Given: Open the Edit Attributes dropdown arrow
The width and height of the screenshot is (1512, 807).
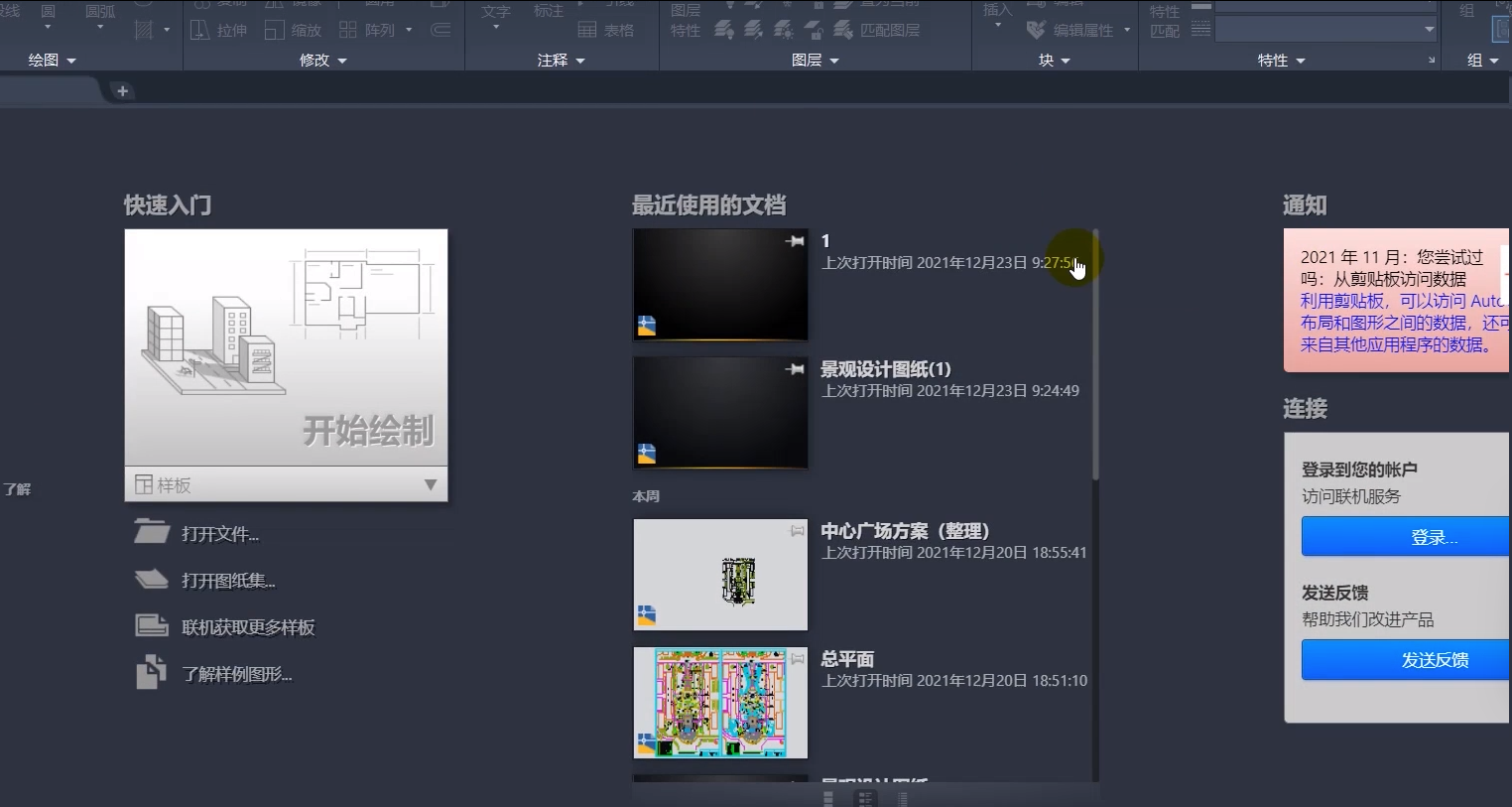Looking at the screenshot, I should (x=1127, y=30).
